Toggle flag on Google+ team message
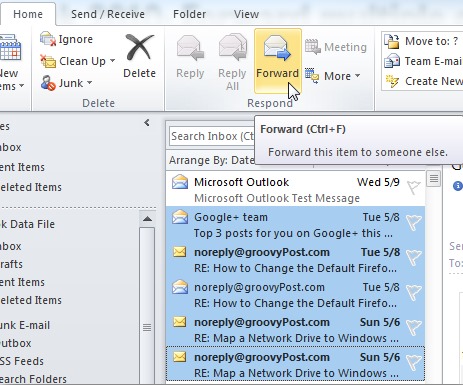 pos(413,222)
